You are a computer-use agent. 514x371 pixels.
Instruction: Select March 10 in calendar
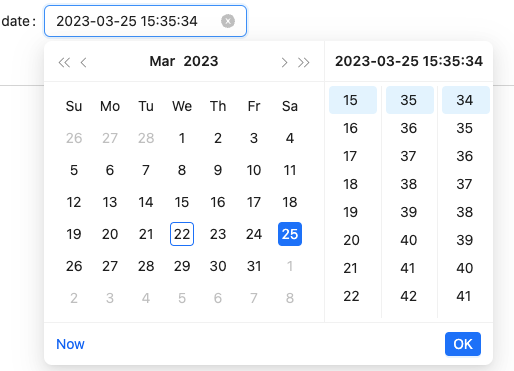254,170
